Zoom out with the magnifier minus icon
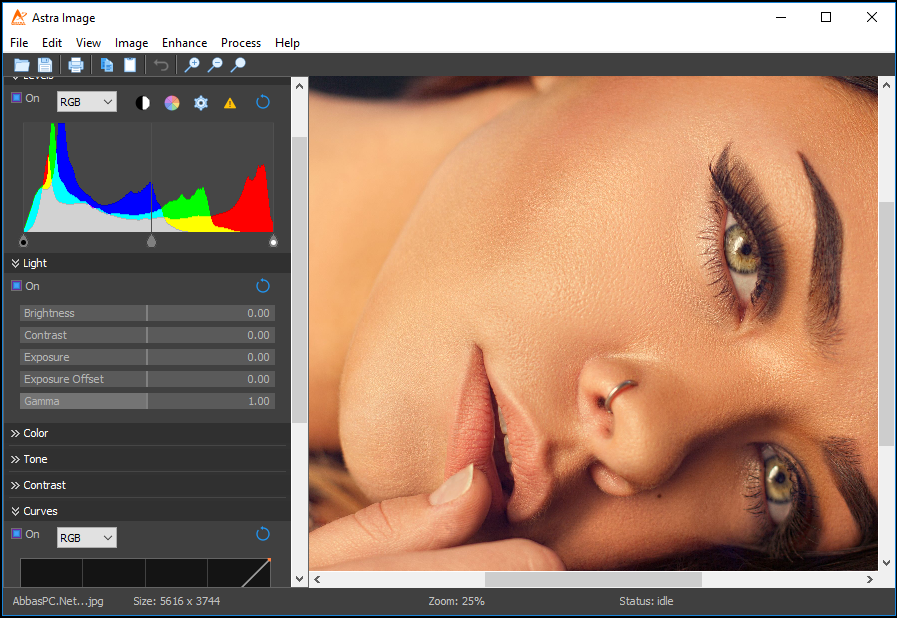 (x=215, y=65)
